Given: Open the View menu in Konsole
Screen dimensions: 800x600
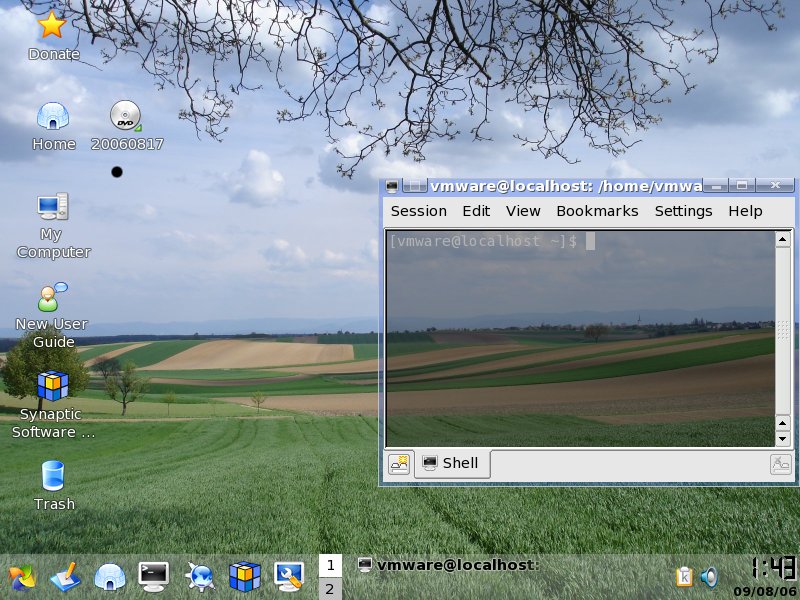Looking at the screenshot, I should [x=523, y=211].
